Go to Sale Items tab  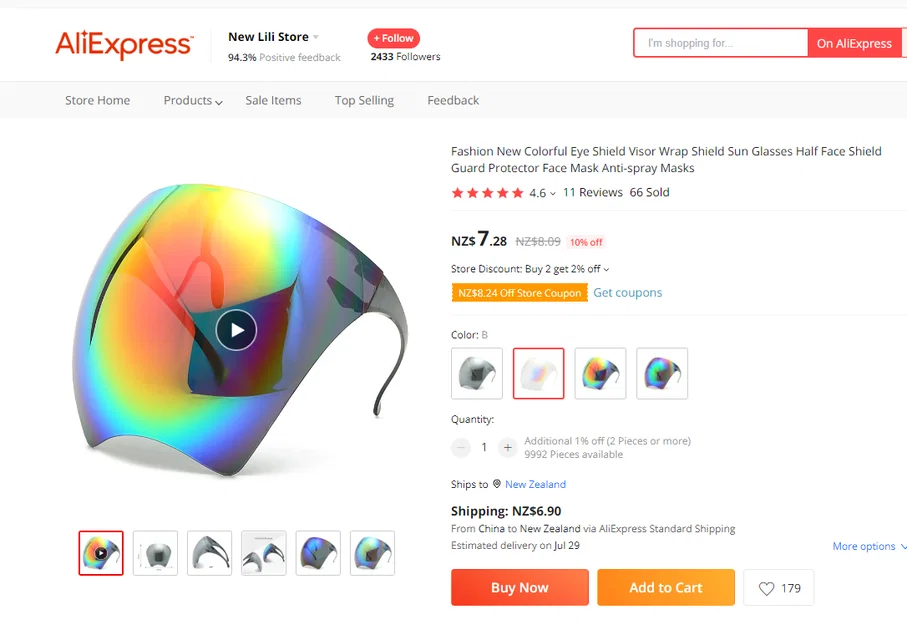pyautogui.click(x=273, y=100)
